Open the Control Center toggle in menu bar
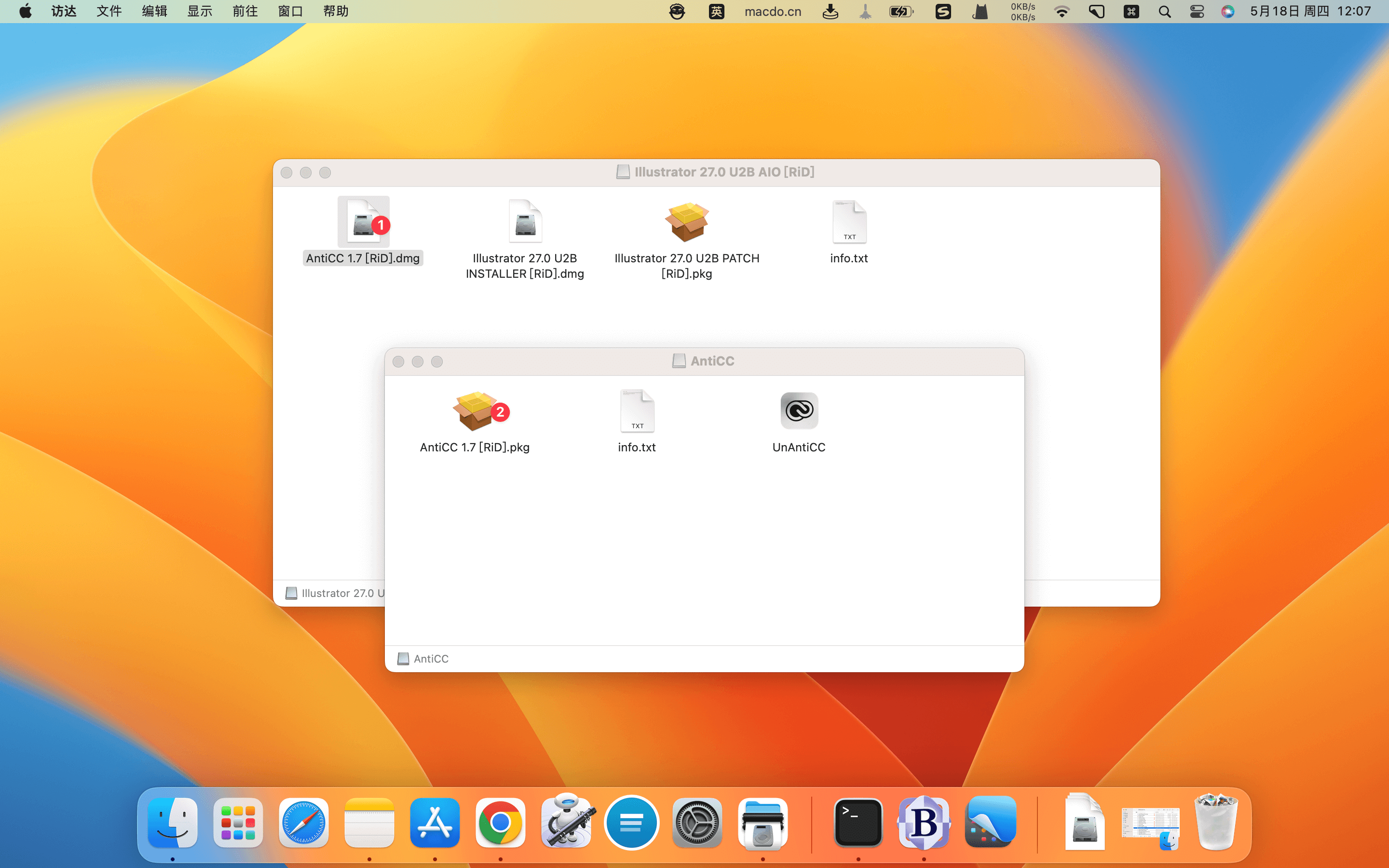 click(1197, 12)
